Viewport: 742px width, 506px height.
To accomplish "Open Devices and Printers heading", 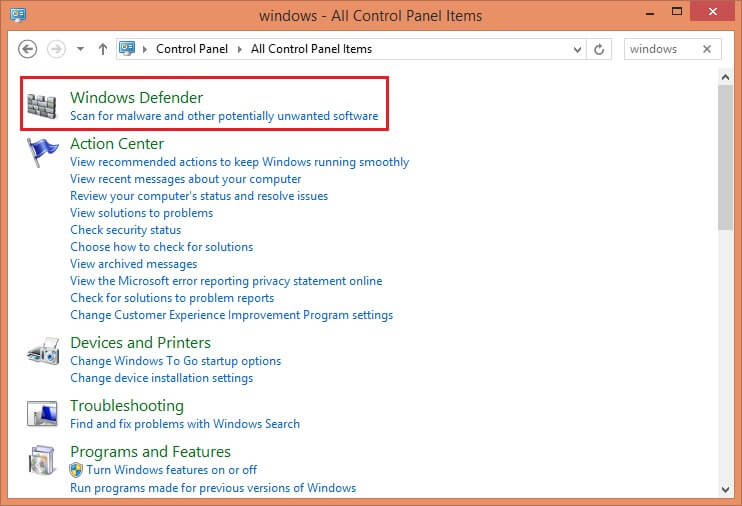I will point(141,342).
